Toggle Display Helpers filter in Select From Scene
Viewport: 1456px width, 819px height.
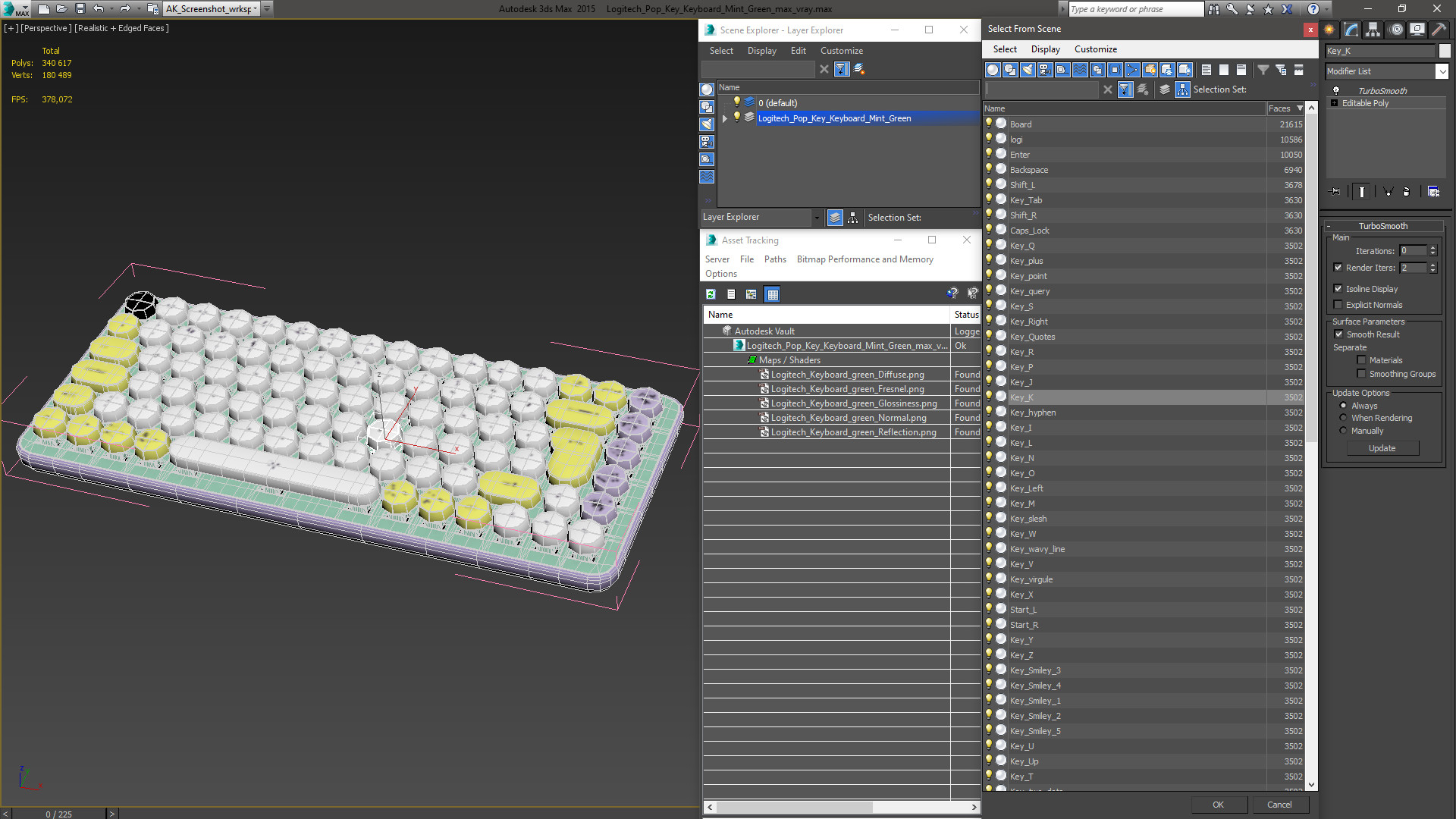(1062, 70)
